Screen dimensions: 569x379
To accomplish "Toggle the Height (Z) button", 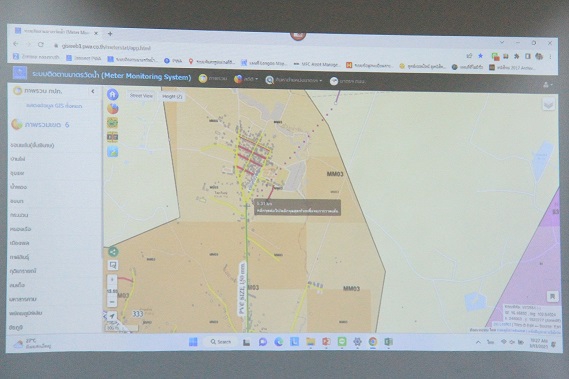I will point(172,96).
